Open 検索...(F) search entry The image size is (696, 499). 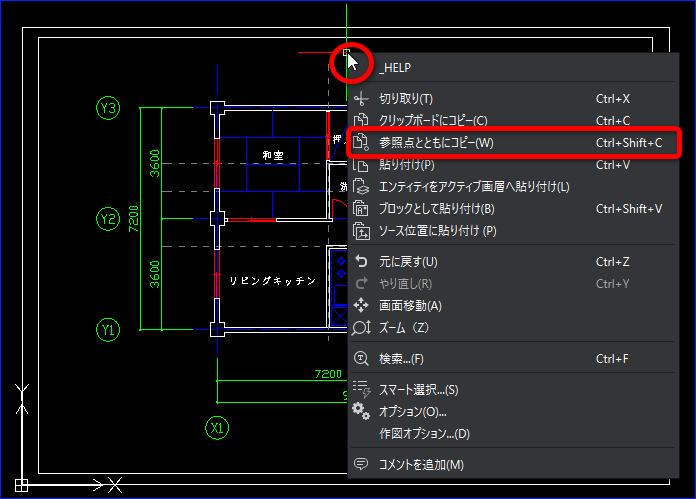513,358
